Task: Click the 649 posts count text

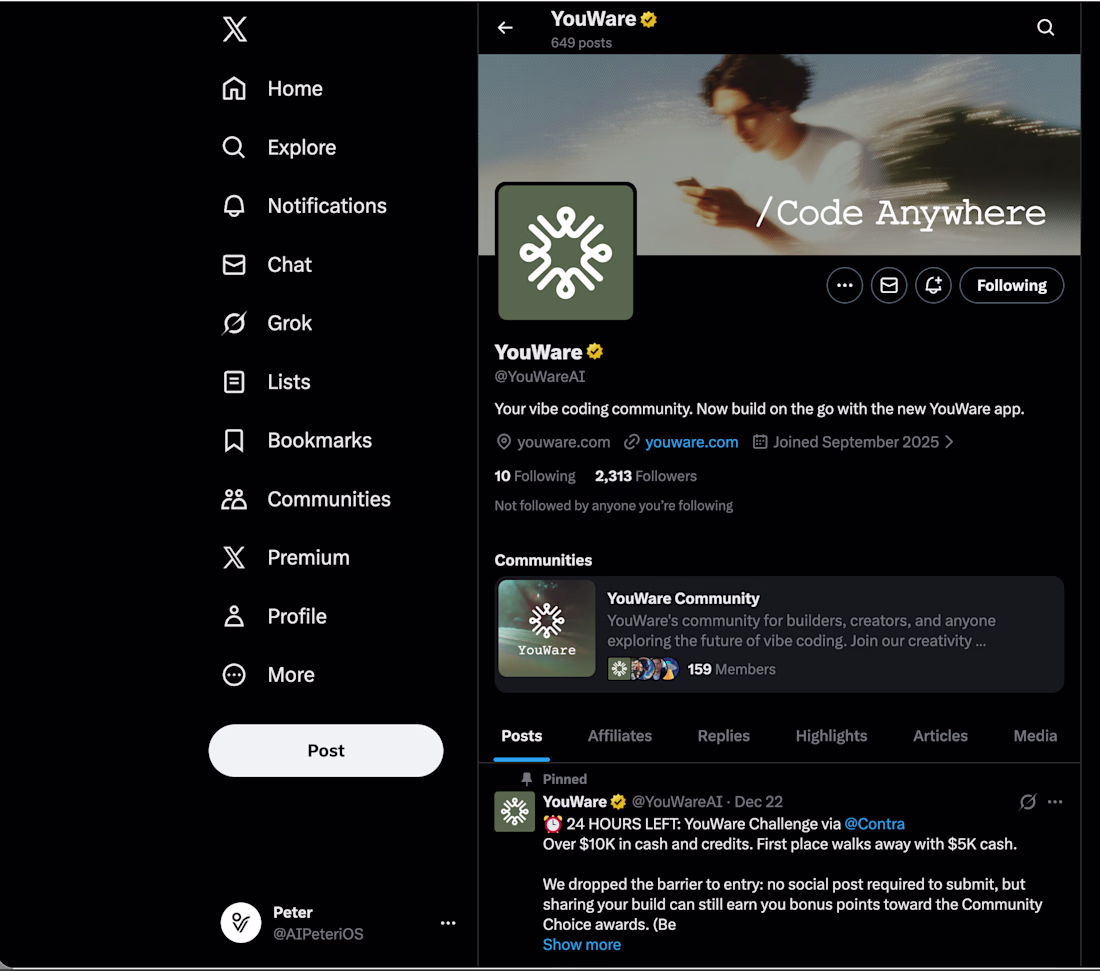Action: [x=581, y=43]
